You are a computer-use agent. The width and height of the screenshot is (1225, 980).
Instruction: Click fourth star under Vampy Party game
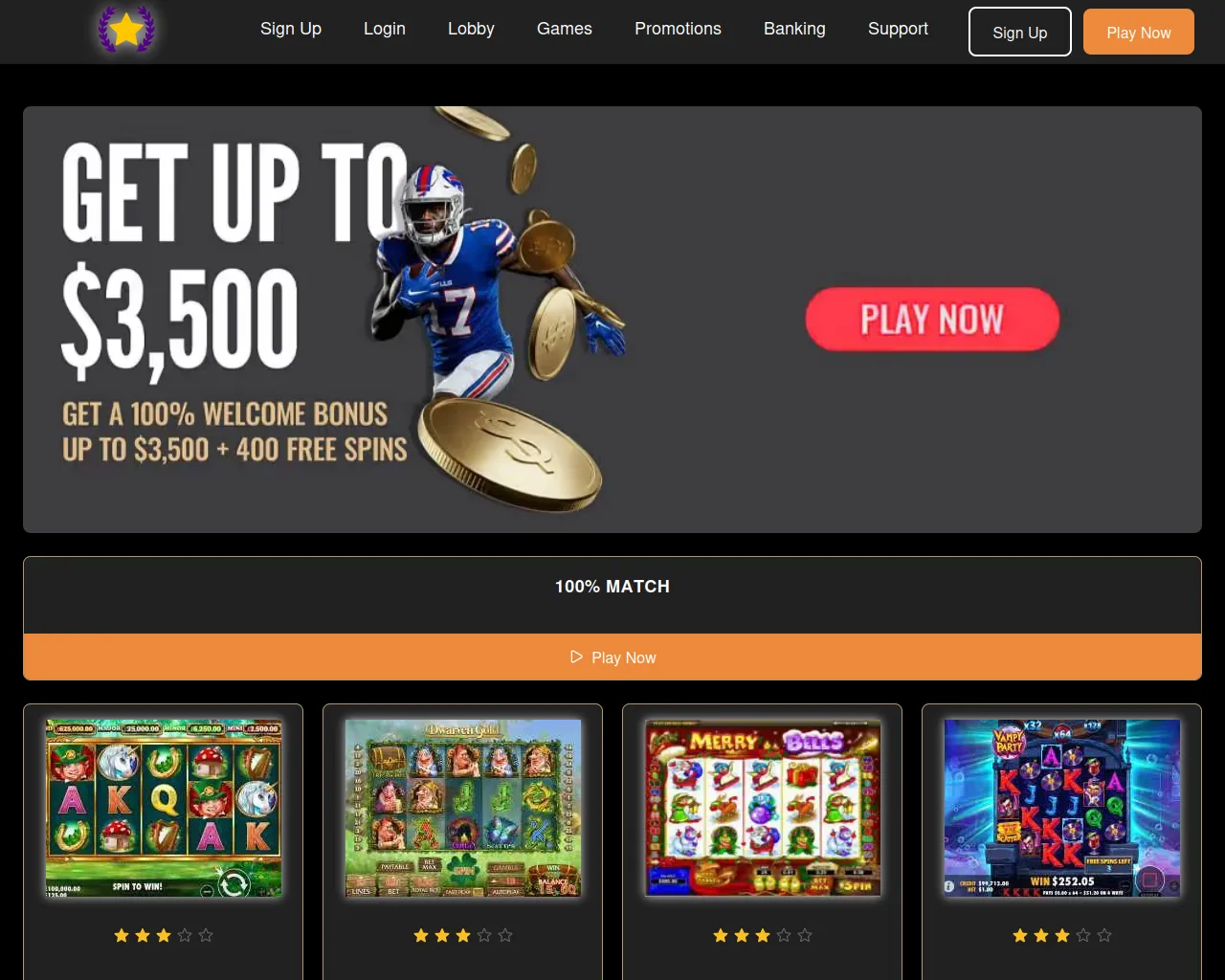[x=1083, y=935]
